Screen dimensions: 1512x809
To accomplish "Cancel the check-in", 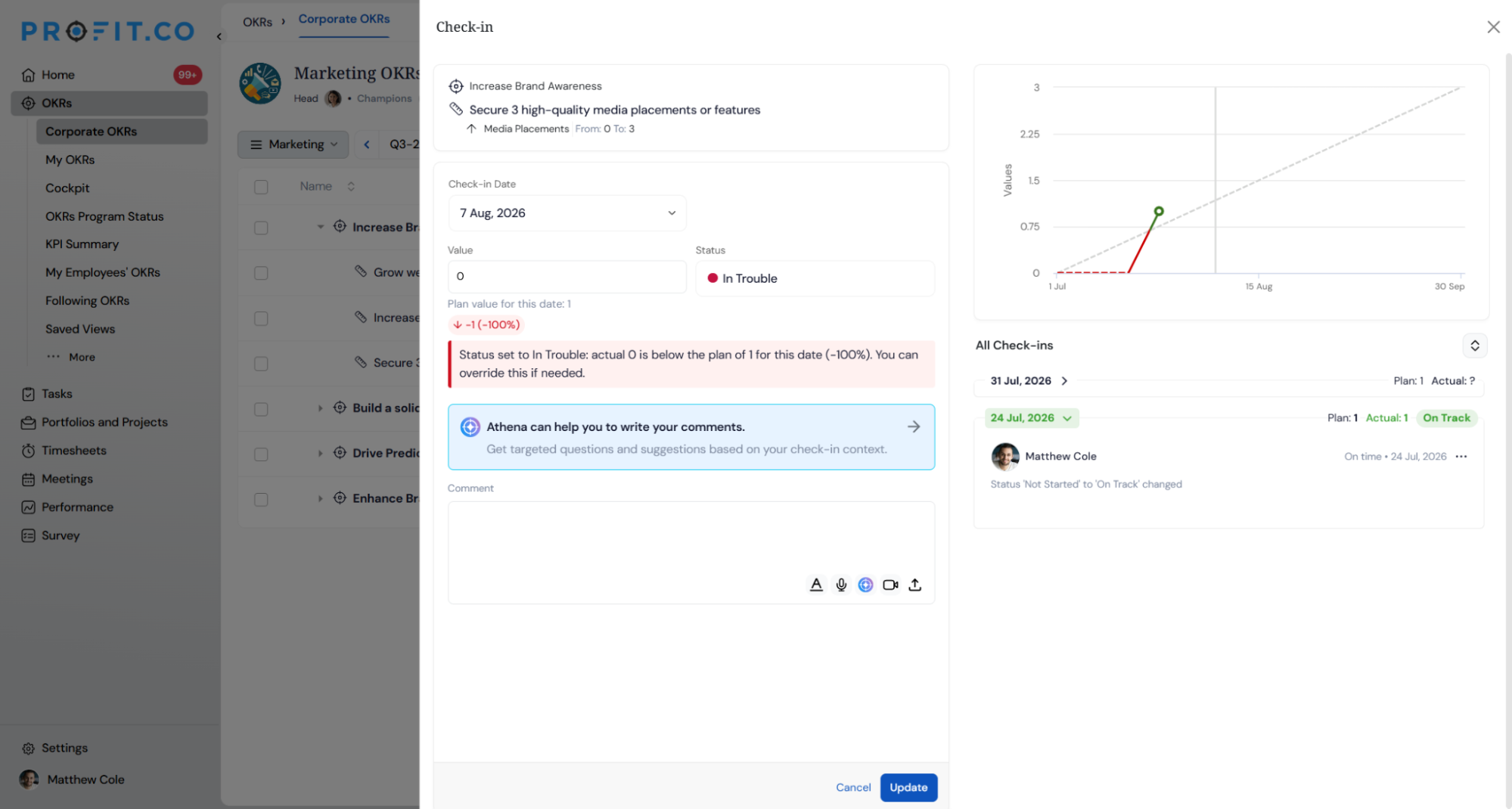I will [853, 787].
